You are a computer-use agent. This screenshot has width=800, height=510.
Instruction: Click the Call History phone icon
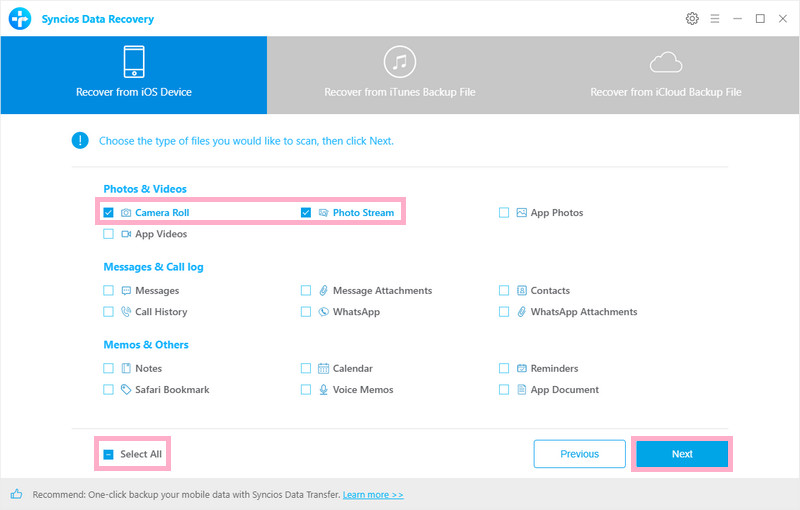point(126,312)
